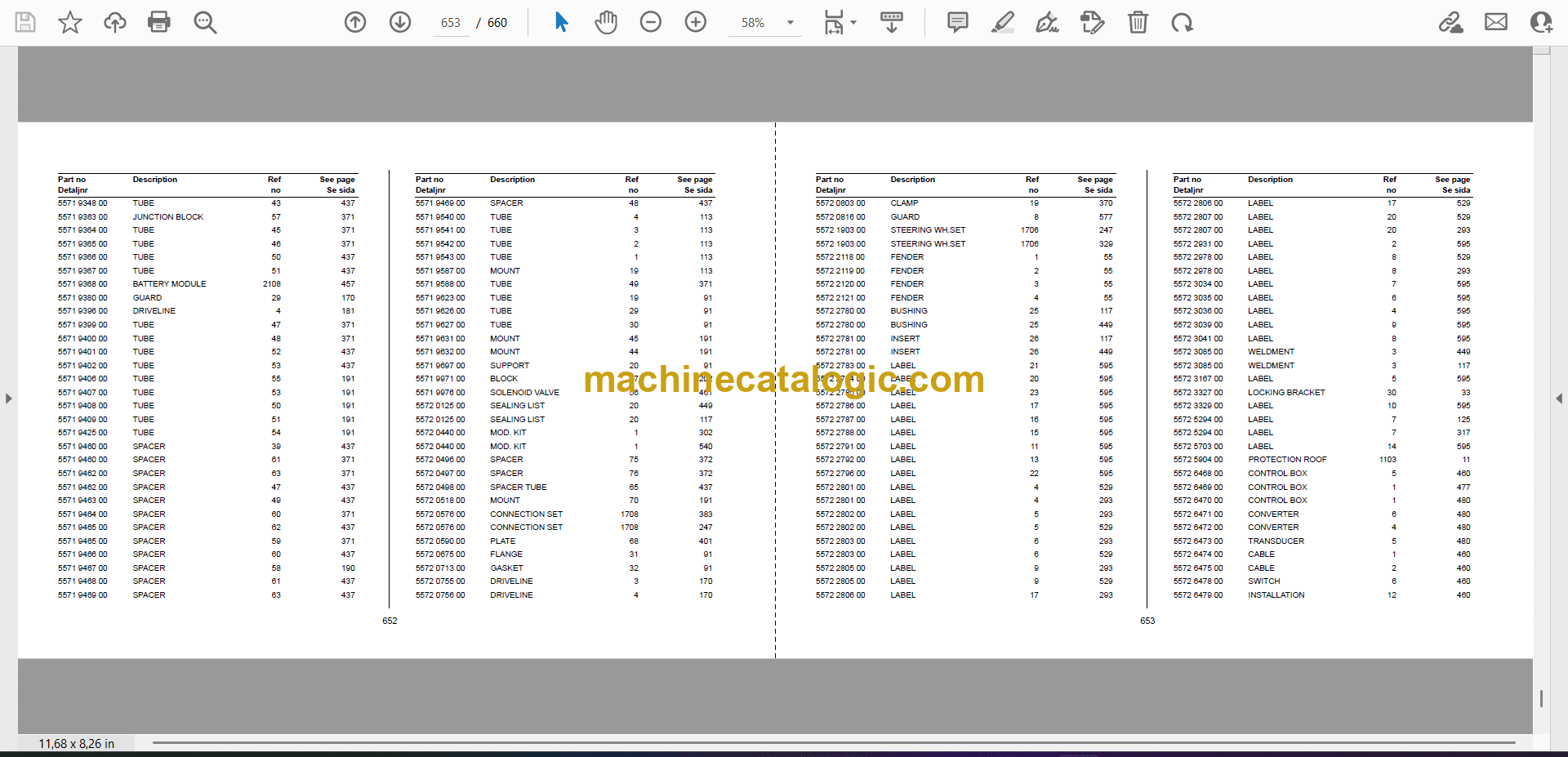Image resolution: width=1568 pixels, height=757 pixels.
Task: Click the FLANGE description
Action: 506,554
